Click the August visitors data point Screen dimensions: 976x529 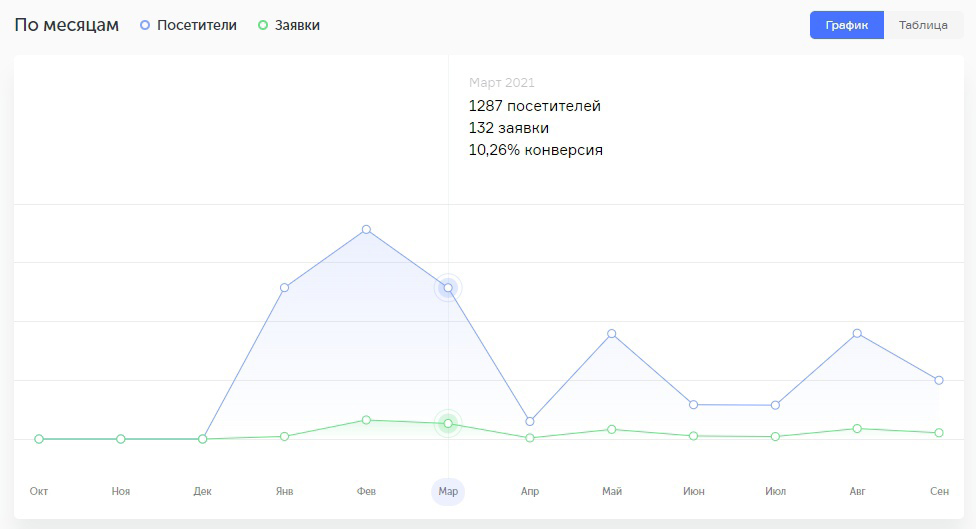tap(857, 334)
